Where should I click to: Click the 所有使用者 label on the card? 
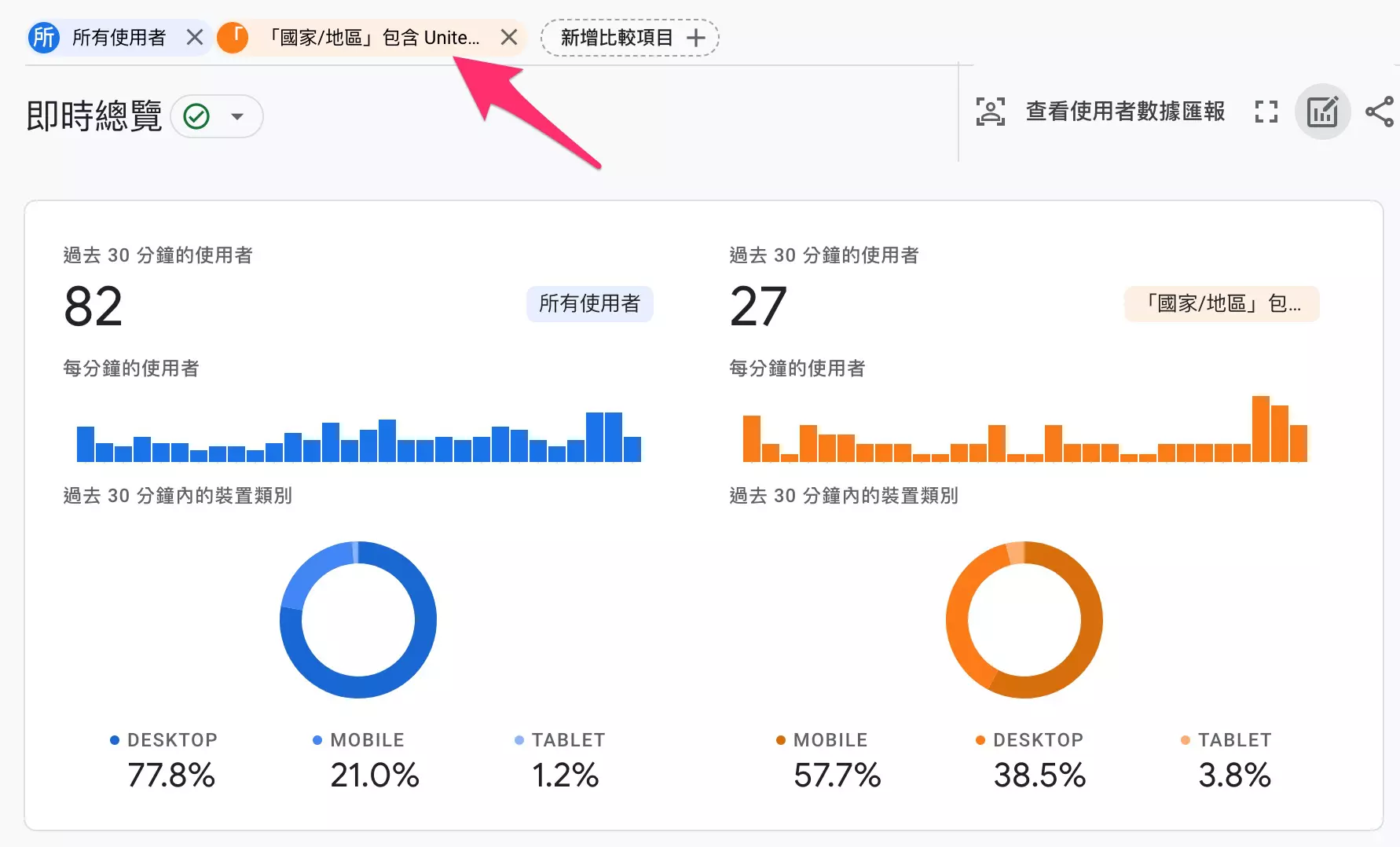click(x=589, y=304)
